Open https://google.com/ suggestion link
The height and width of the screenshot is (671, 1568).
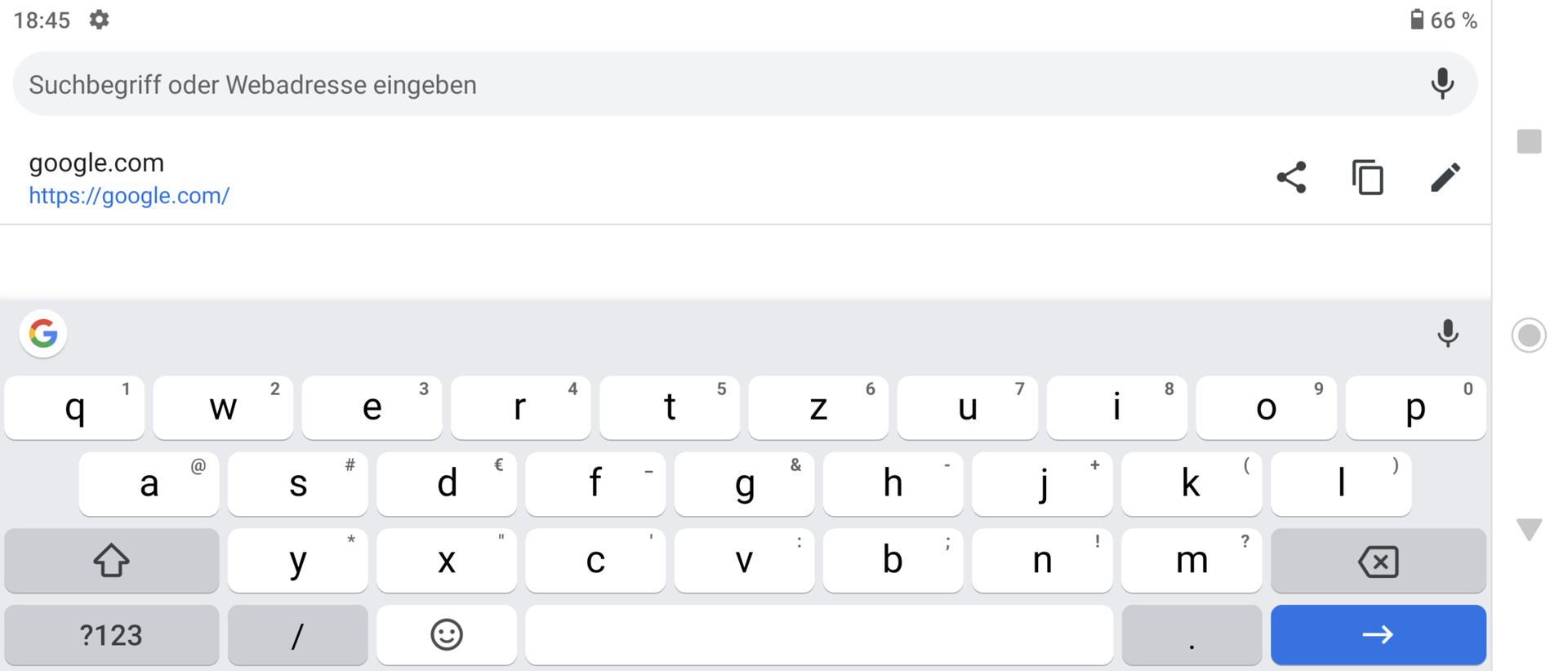129,196
